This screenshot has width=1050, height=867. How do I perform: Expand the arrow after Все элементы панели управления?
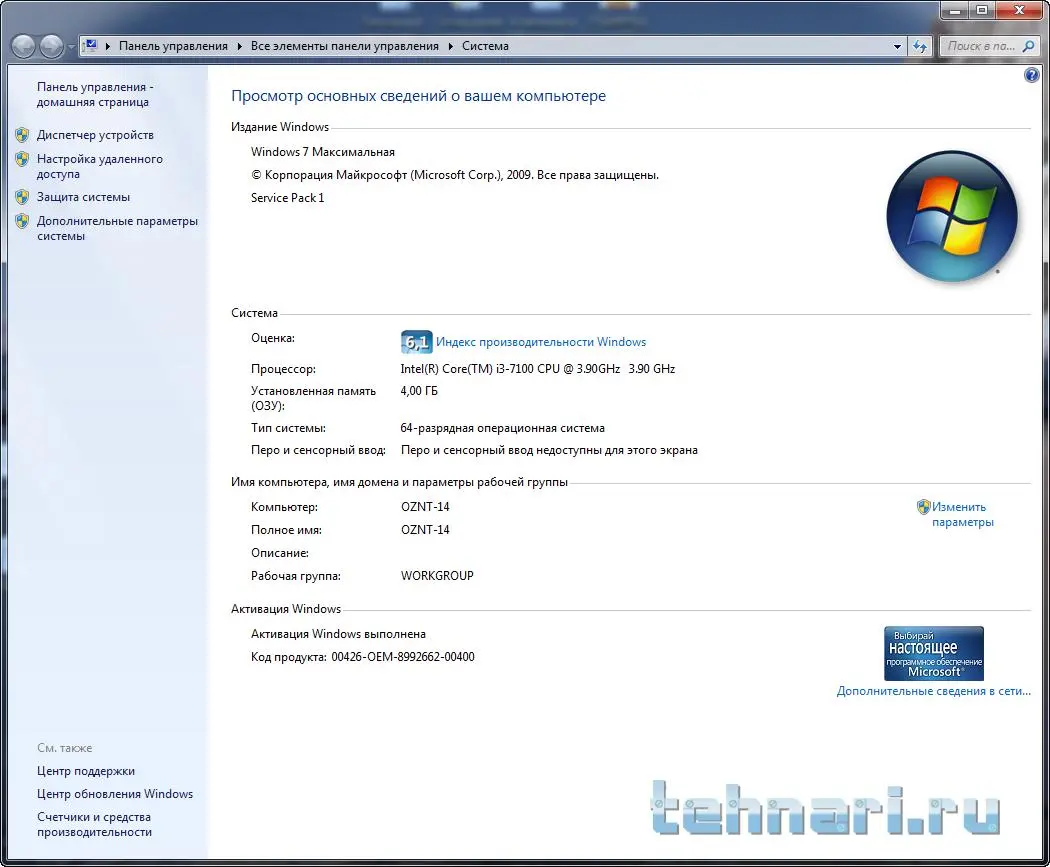click(450, 46)
